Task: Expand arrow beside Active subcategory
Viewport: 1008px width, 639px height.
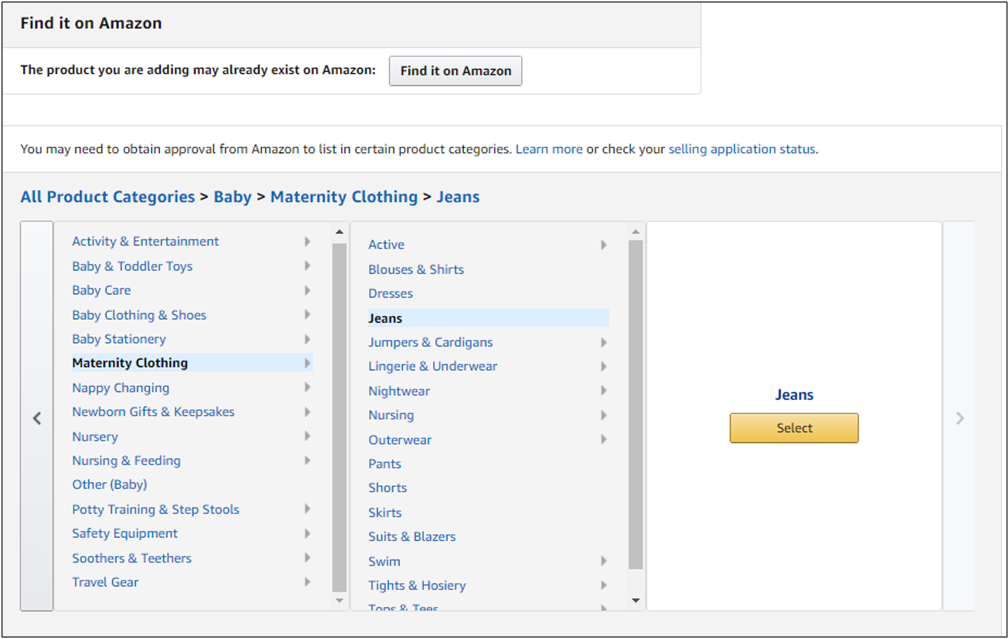Action: (604, 244)
